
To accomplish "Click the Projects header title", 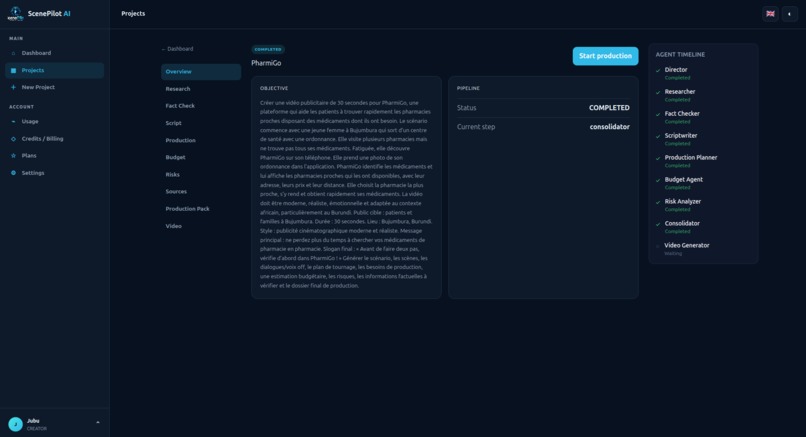I will click(133, 14).
